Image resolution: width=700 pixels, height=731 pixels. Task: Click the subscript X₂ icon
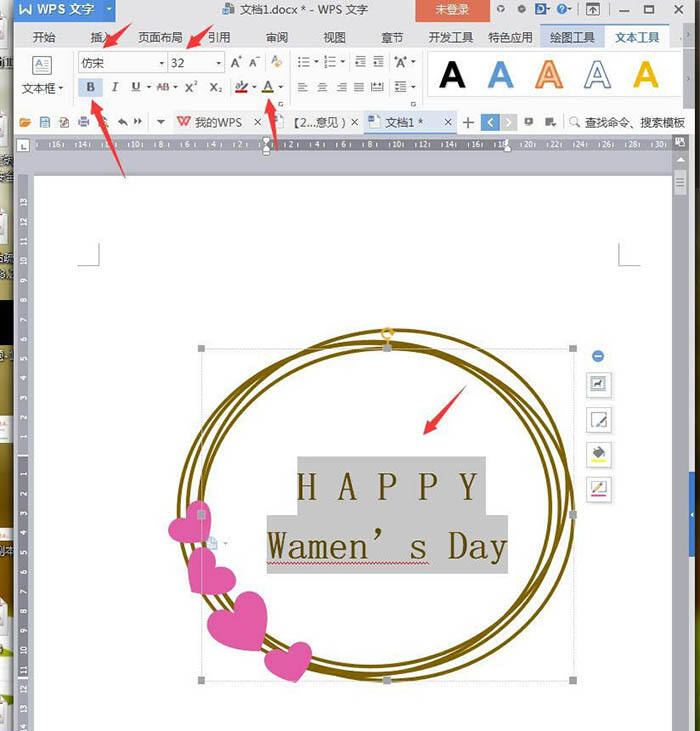215,87
